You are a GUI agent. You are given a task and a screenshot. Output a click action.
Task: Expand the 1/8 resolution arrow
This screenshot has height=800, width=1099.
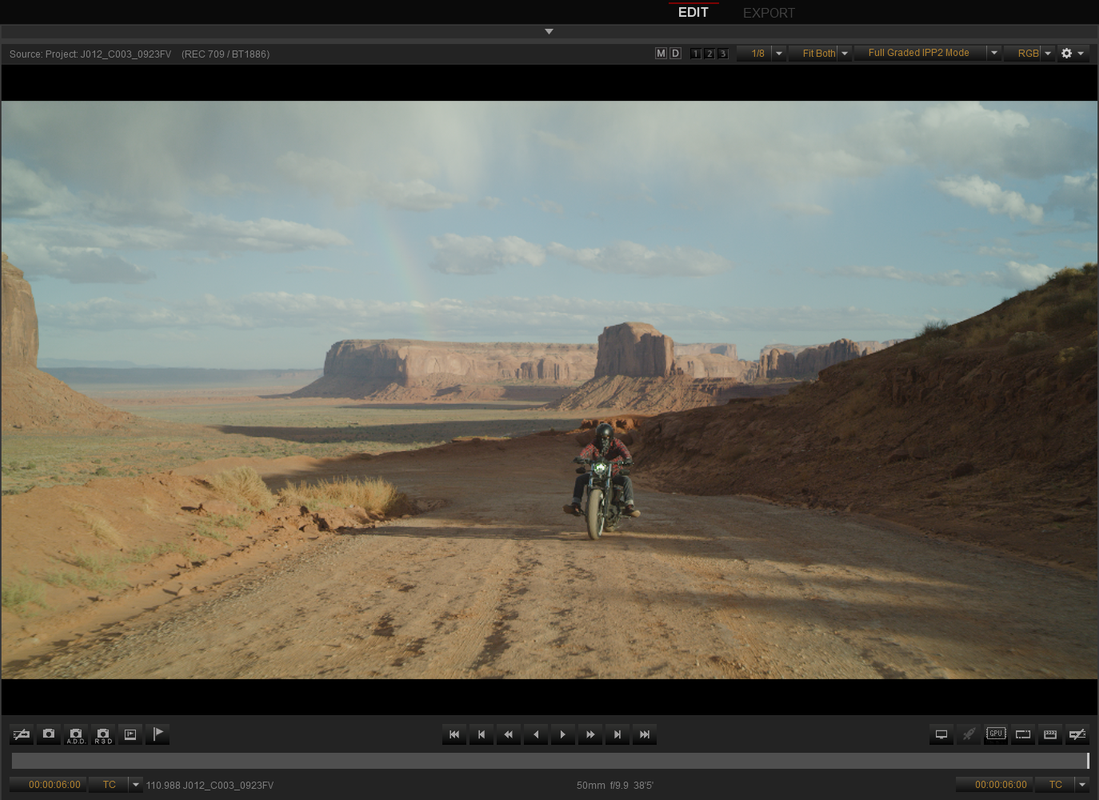pos(779,53)
